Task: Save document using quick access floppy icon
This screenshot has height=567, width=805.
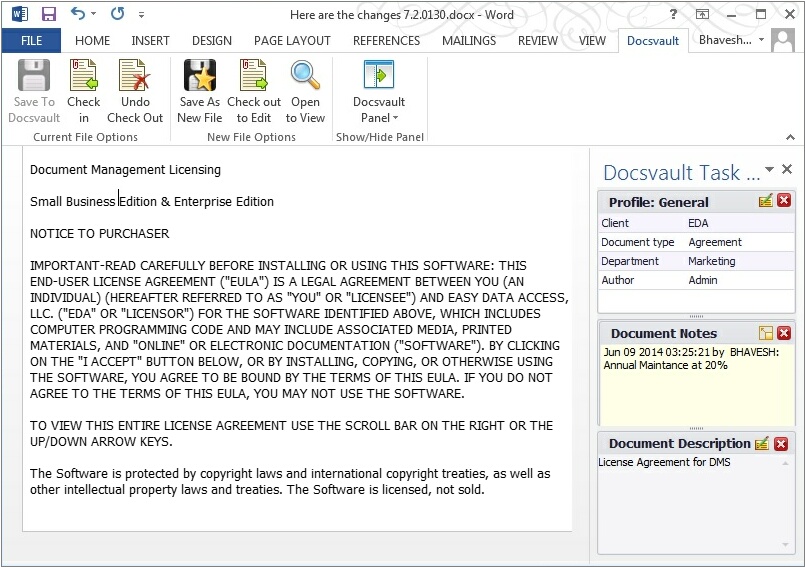Action: (x=49, y=14)
